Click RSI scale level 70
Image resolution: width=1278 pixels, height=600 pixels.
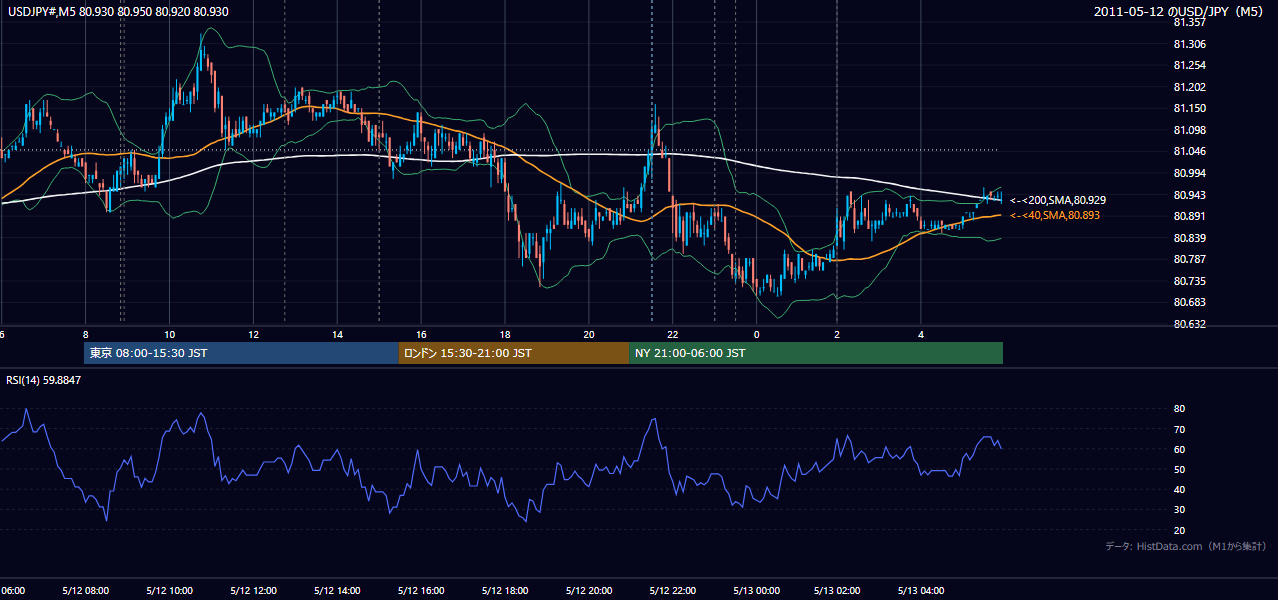coord(1179,429)
